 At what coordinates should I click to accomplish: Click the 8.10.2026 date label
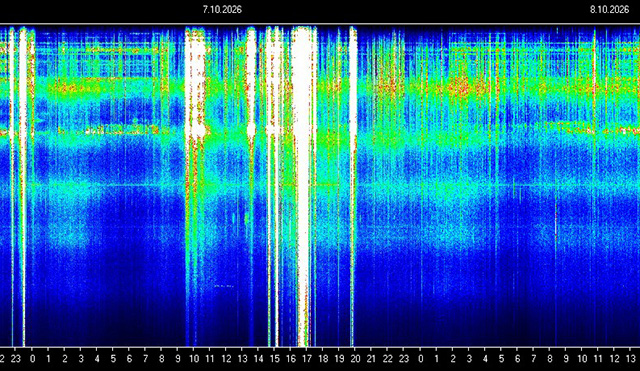609,9
